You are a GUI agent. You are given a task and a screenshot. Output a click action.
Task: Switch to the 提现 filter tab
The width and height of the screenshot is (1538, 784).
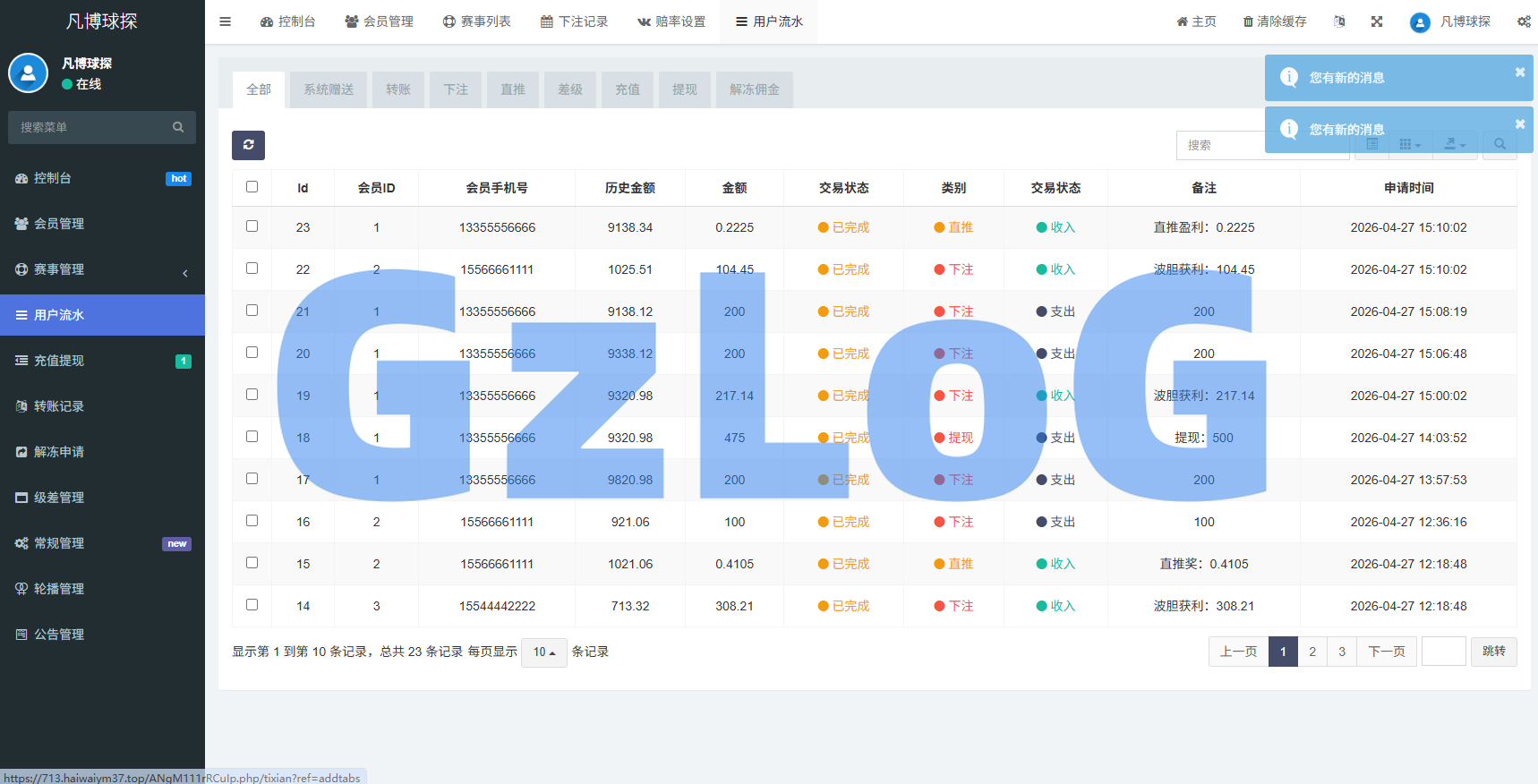pyautogui.click(x=685, y=89)
